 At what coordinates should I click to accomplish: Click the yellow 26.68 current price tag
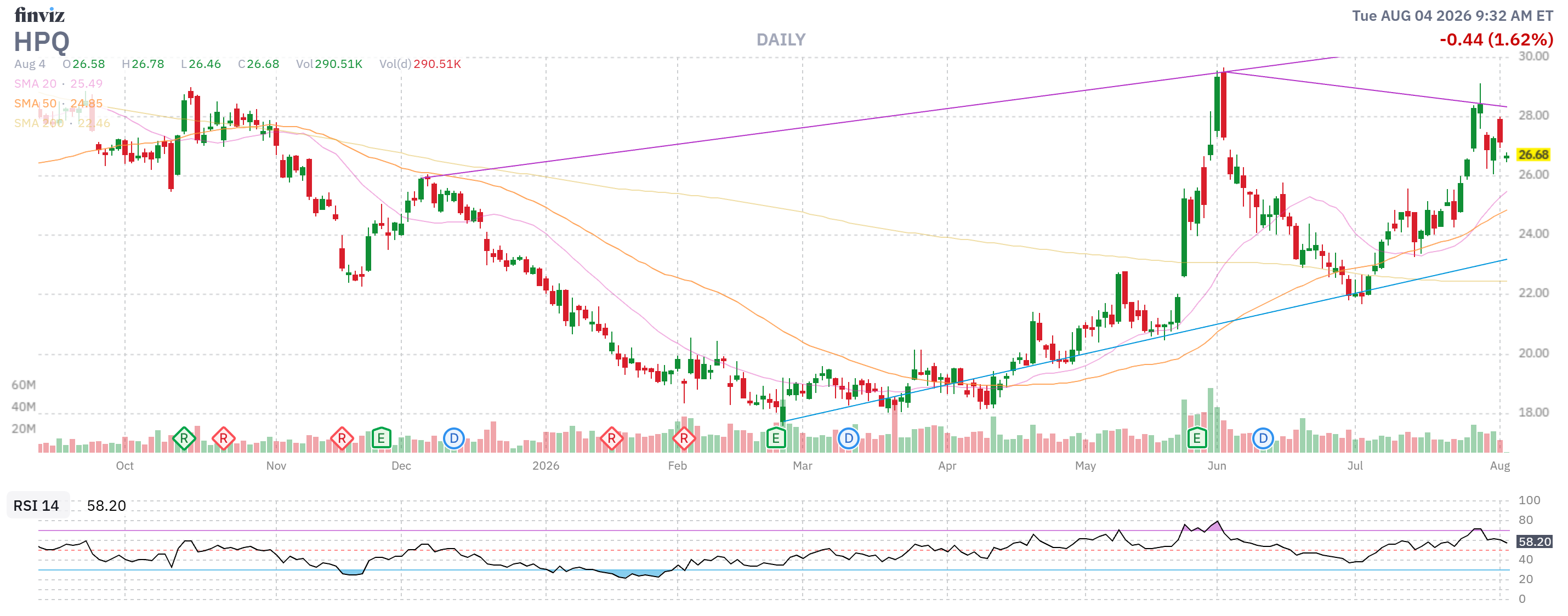(x=1533, y=155)
